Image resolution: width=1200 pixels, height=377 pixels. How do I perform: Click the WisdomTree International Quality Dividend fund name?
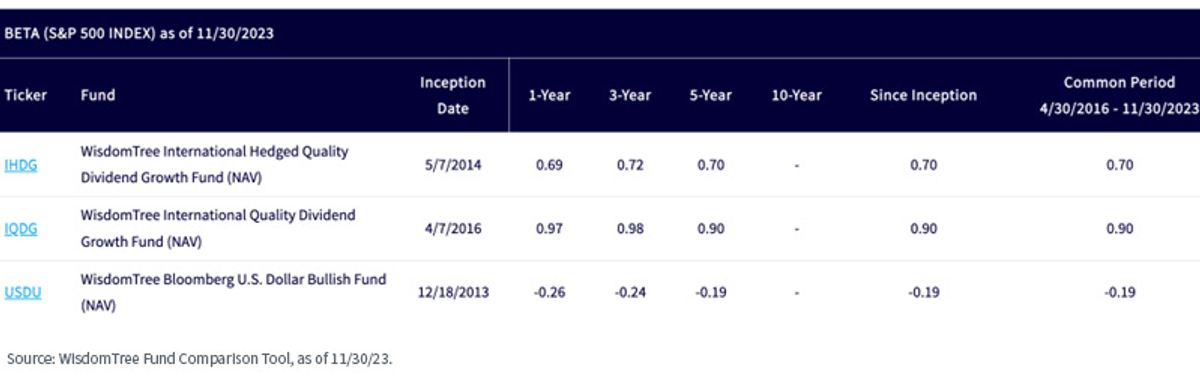pos(218,229)
